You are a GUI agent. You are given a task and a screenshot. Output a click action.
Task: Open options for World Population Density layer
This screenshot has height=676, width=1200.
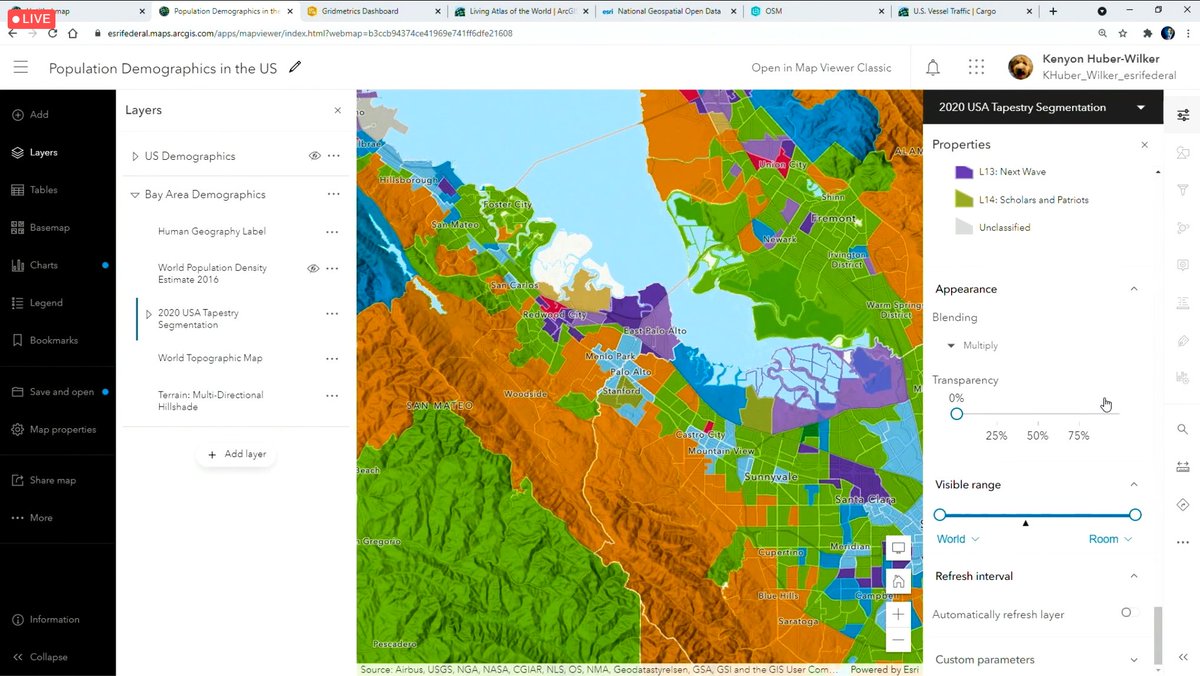(x=333, y=268)
